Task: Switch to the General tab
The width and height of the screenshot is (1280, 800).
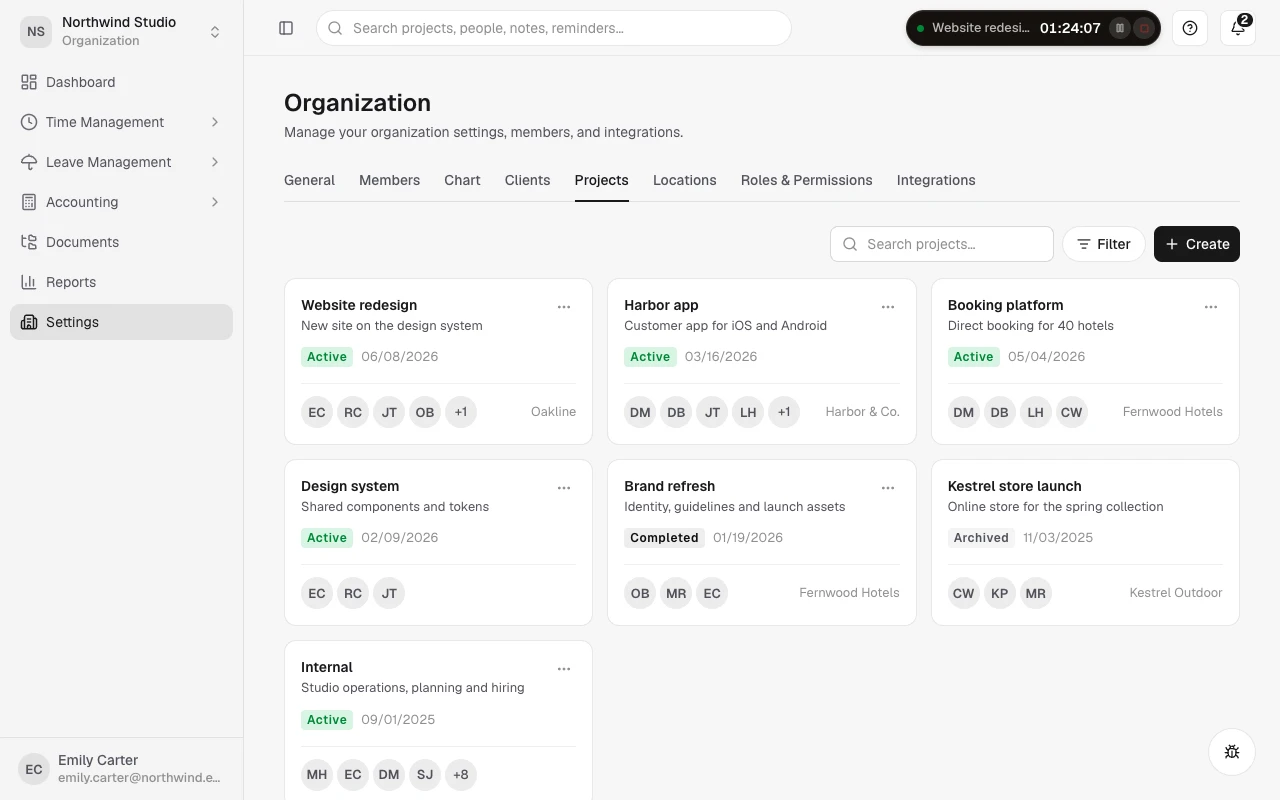Action: (309, 180)
